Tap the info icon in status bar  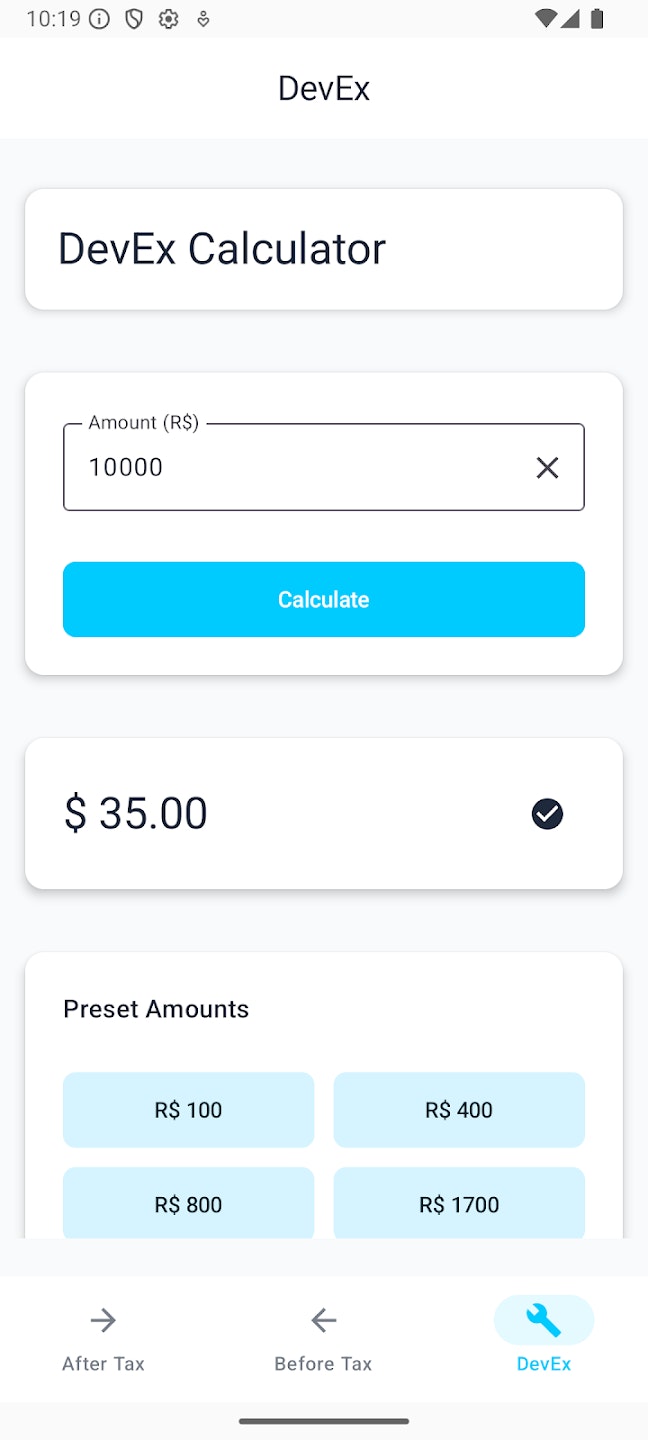click(99, 19)
